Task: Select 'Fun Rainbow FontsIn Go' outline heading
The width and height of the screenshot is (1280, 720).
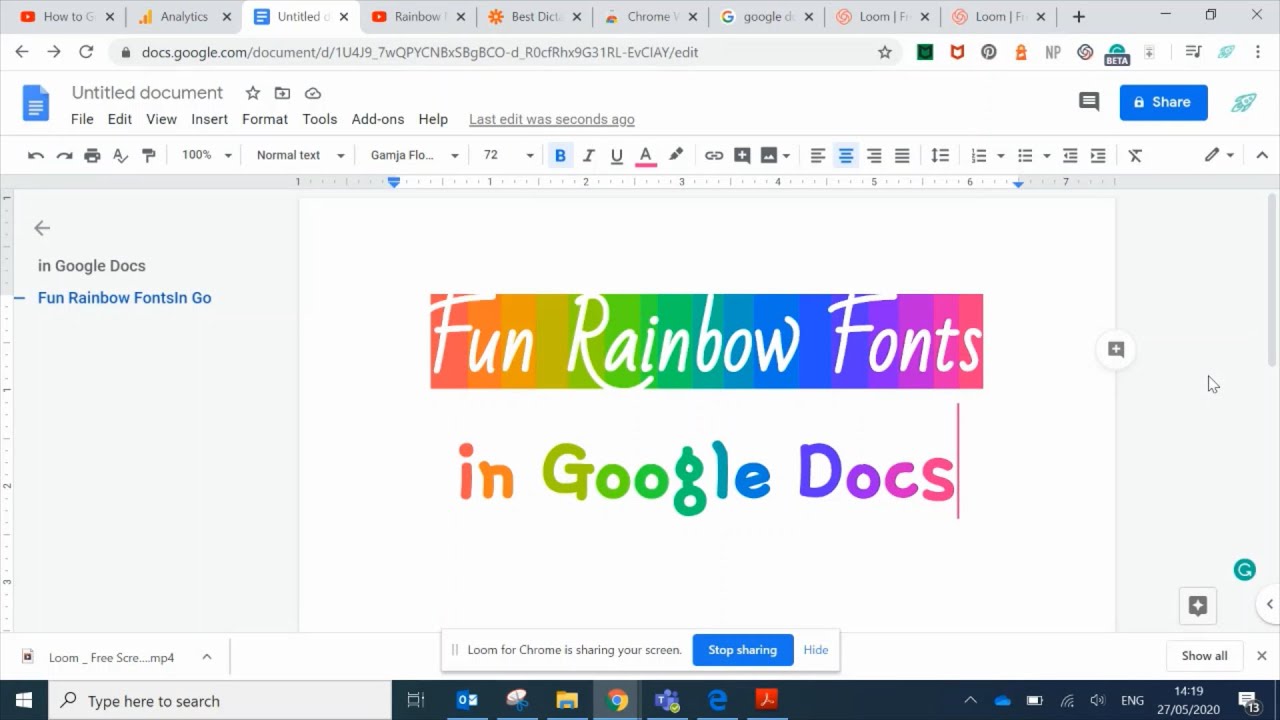Action: coord(124,298)
